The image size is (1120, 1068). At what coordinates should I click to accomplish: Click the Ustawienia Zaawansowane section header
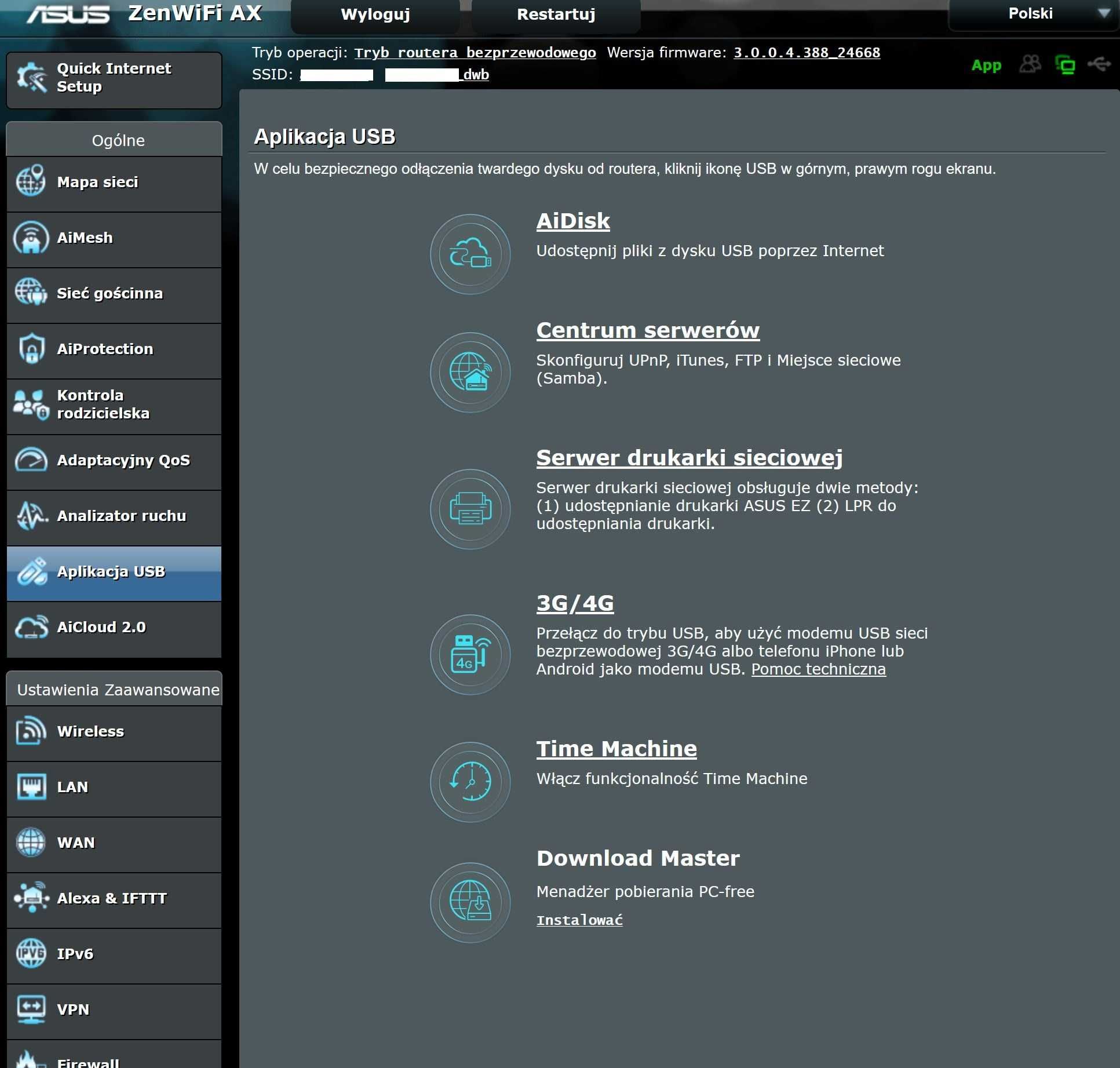click(114, 689)
